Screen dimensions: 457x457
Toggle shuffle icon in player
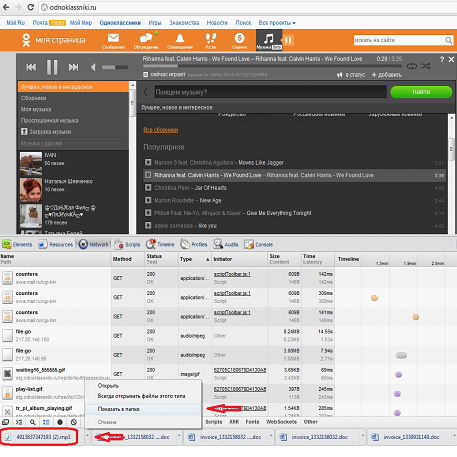pyautogui.click(x=426, y=66)
